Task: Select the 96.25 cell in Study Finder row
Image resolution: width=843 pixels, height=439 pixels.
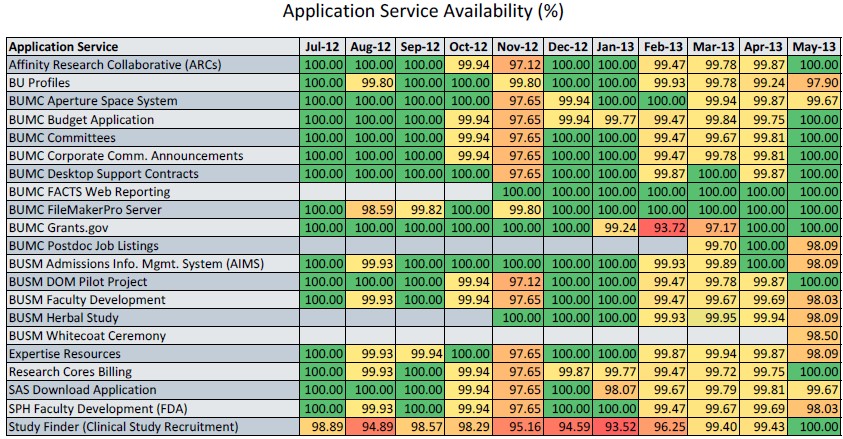Action: [x=663, y=427]
